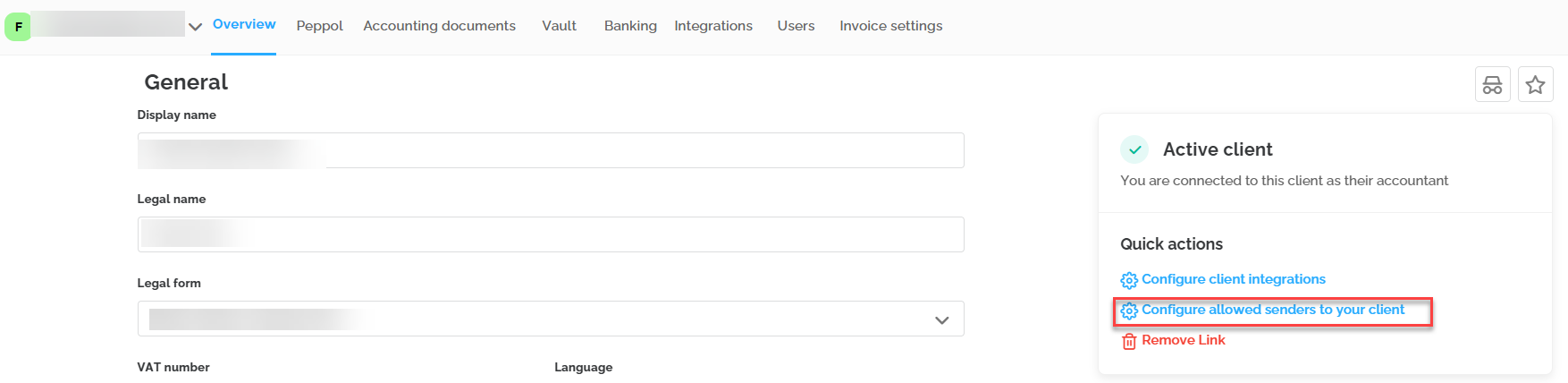This screenshot has height=383, width=1568.
Task: Click Configure allowed senders to your client
Action: pyautogui.click(x=1272, y=310)
